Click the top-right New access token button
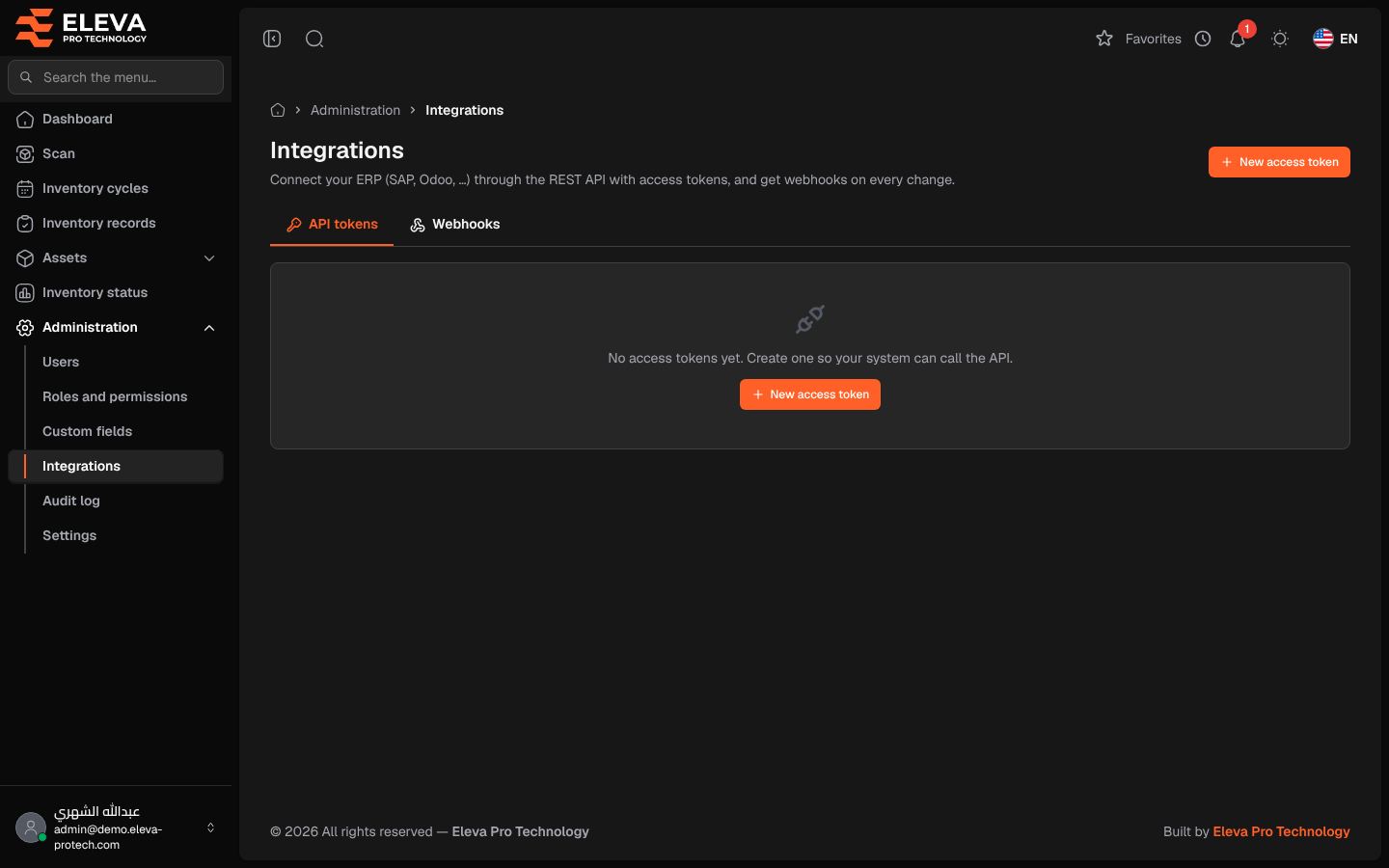 point(1279,162)
